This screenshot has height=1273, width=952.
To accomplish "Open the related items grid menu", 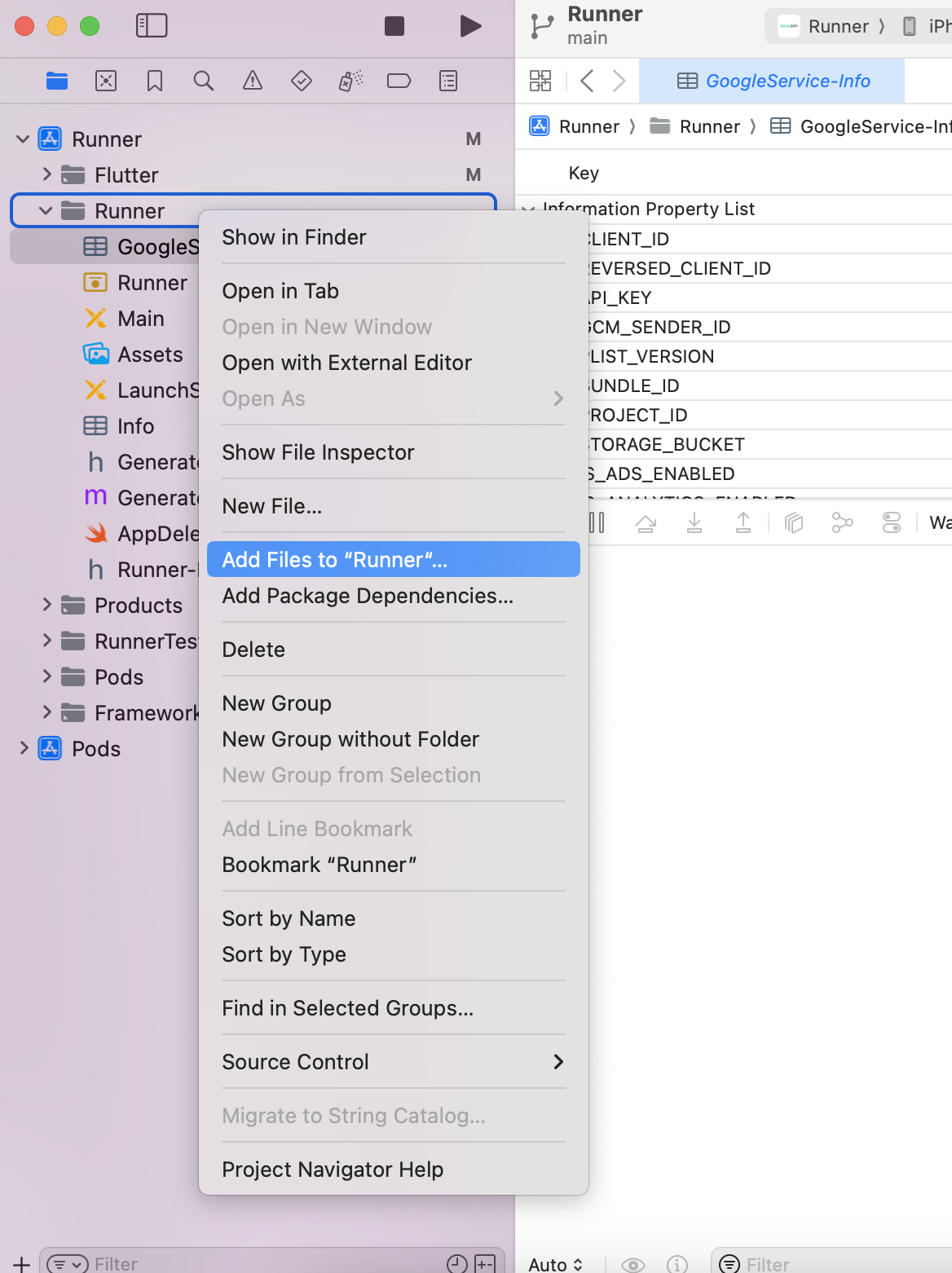I will tap(540, 81).
